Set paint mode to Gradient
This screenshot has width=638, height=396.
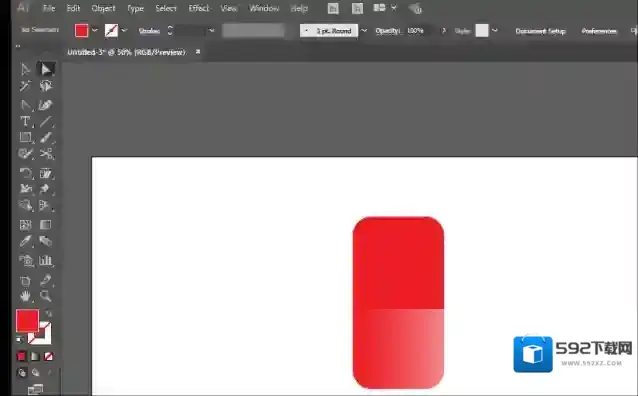(35, 357)
